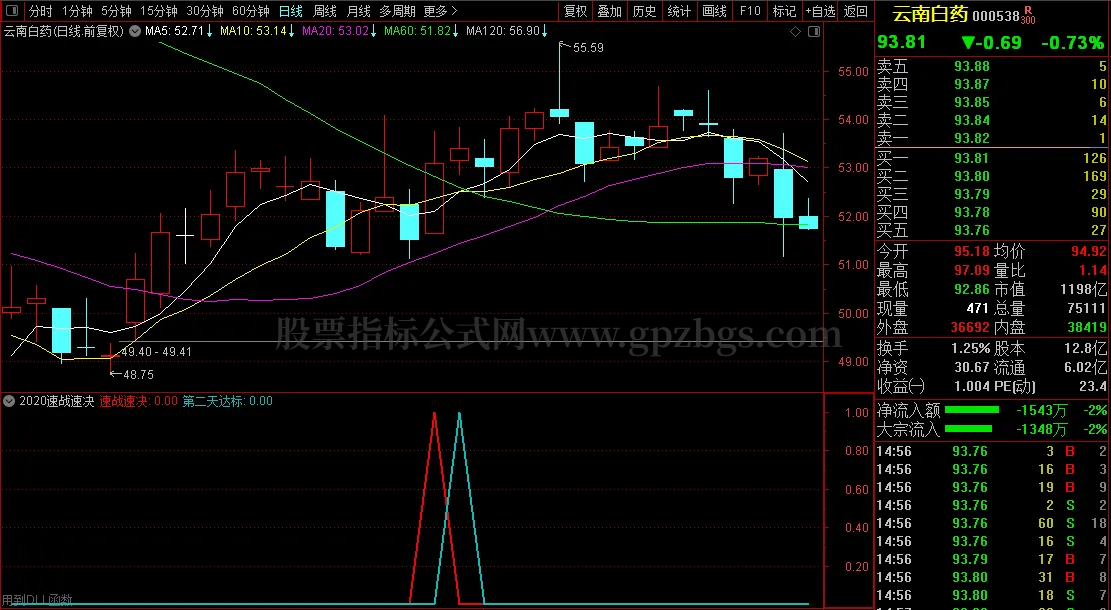This screenshot has height=610, width=1111.
Task: Select the 买三 bid price 93.79
Action: coord(972,194)
